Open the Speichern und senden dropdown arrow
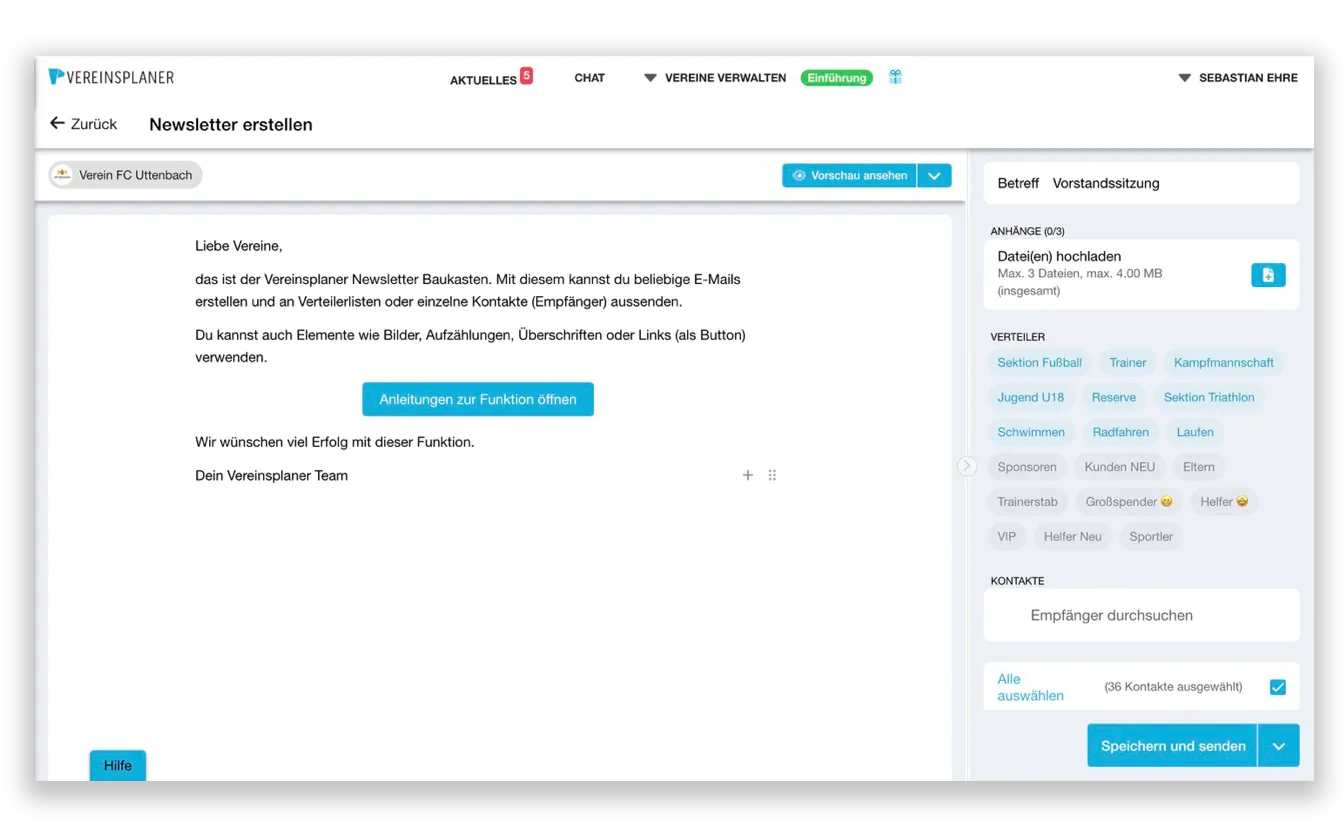Screen dimensions: 1344x832 [1278, 746]
